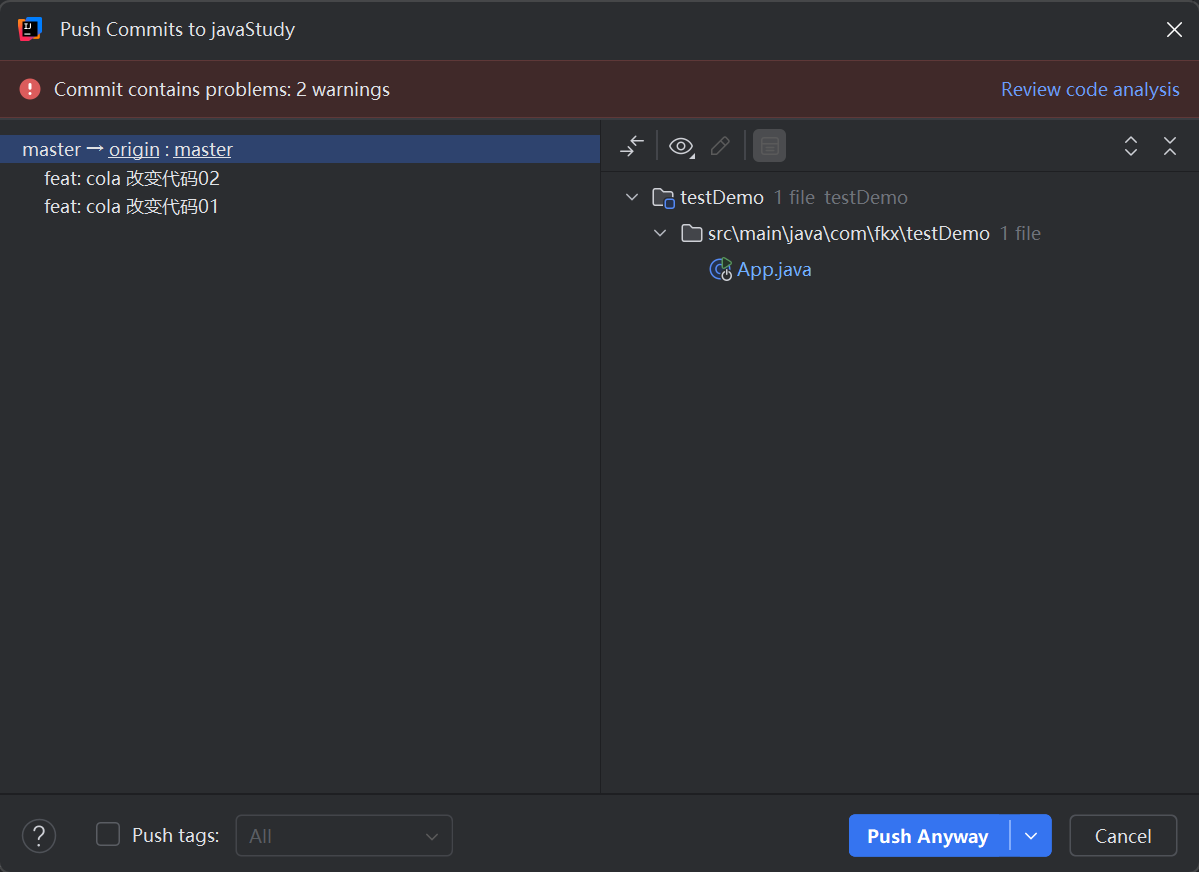This screenshot has width=1199, height=872.
Task: Open the Push tags All dropdown
Action: click(x=344, y=836)
